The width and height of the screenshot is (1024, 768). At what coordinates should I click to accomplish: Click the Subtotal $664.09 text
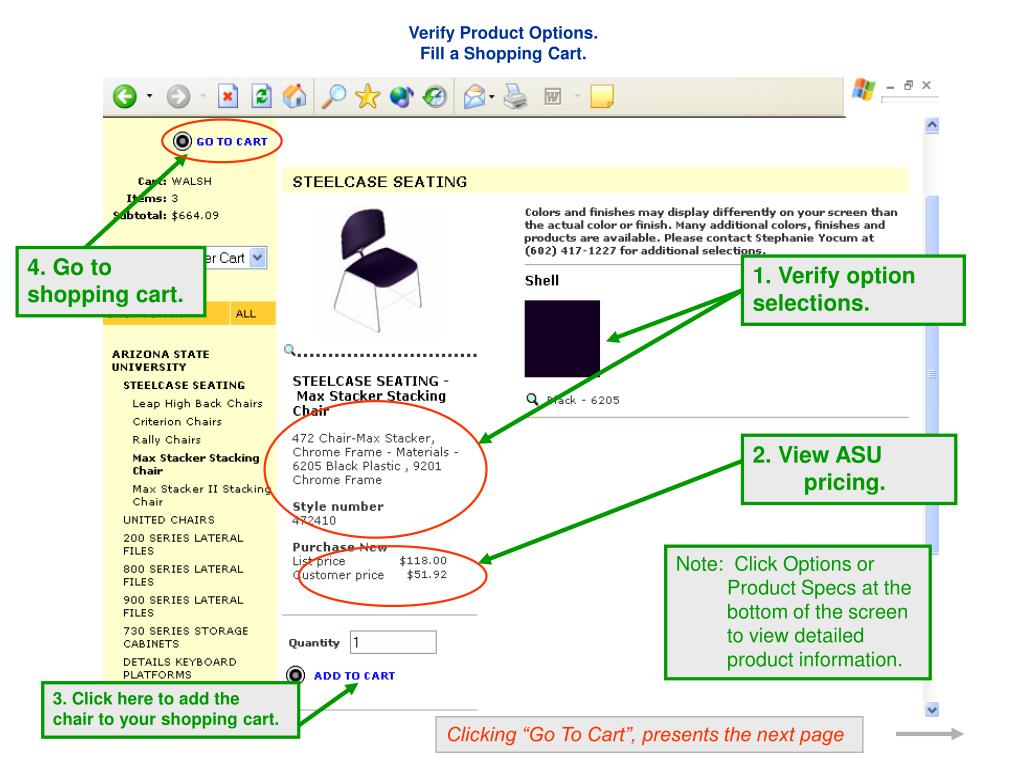(x=166, y=216)
